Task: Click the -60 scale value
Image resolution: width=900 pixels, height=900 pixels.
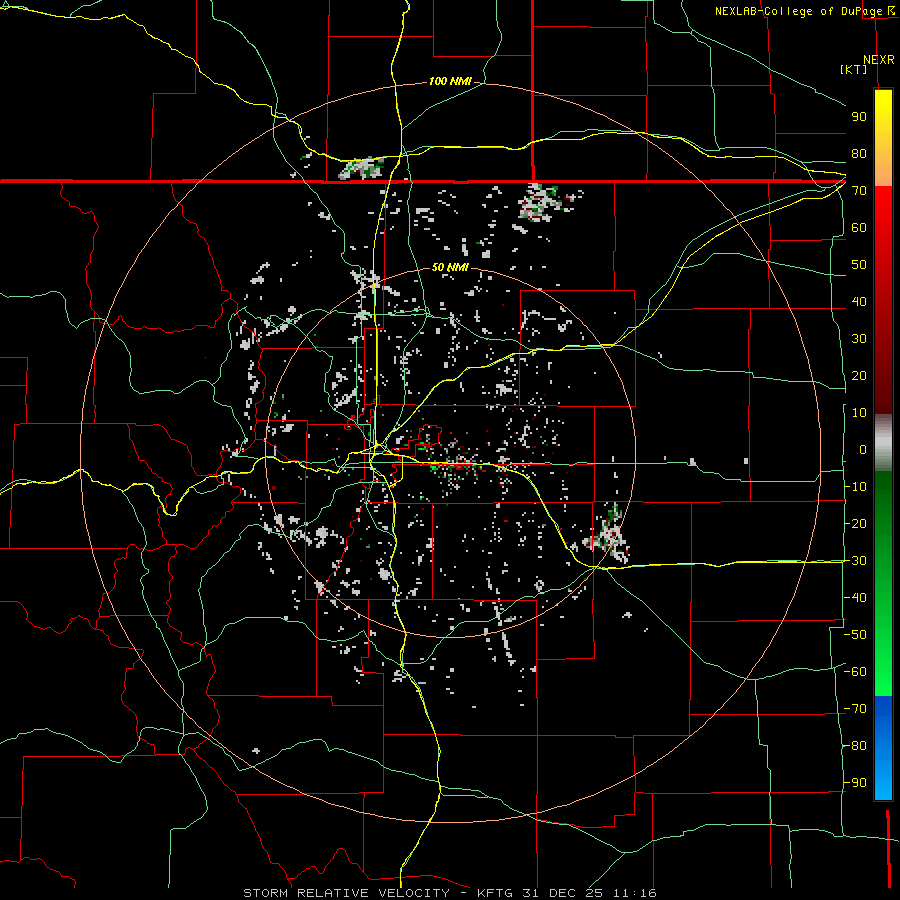Action: point(855,672)
